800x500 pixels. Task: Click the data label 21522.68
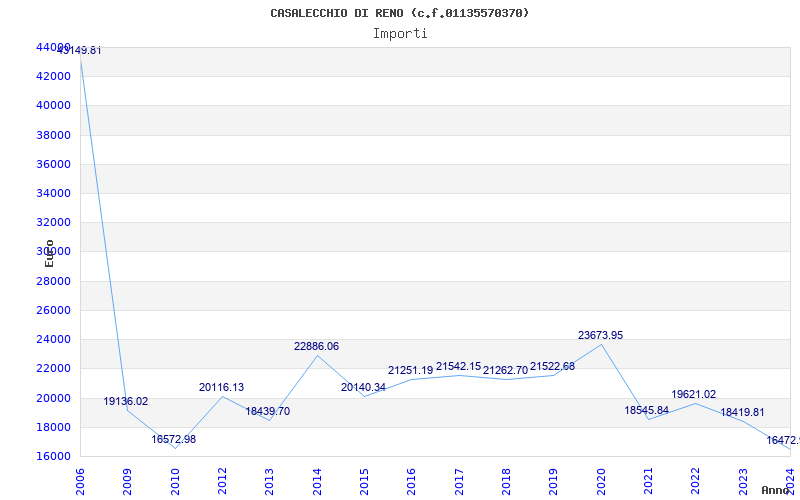[553, 366]
